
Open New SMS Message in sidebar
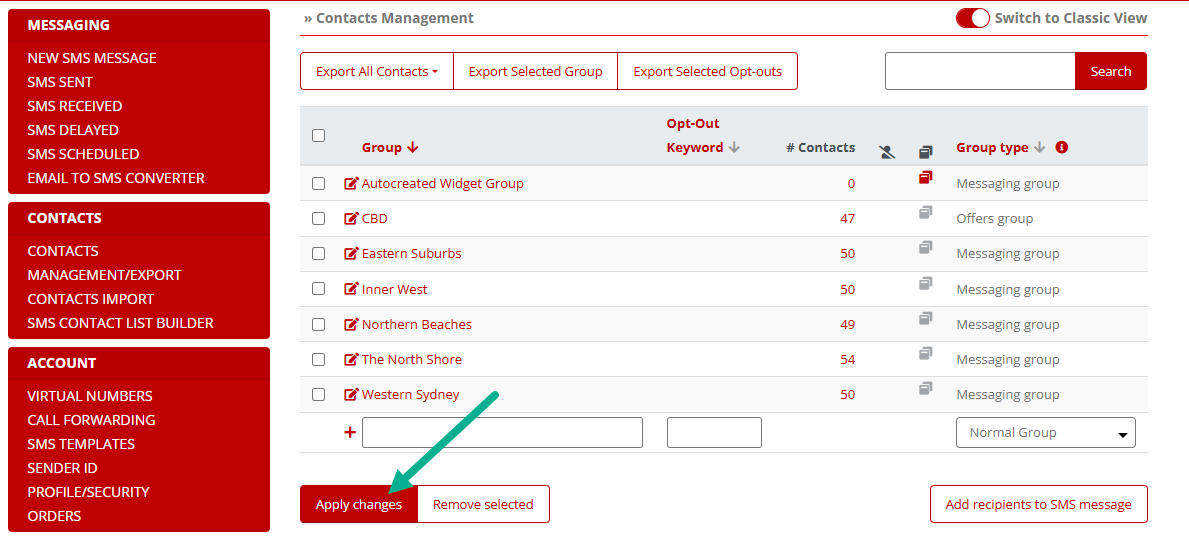92,58
